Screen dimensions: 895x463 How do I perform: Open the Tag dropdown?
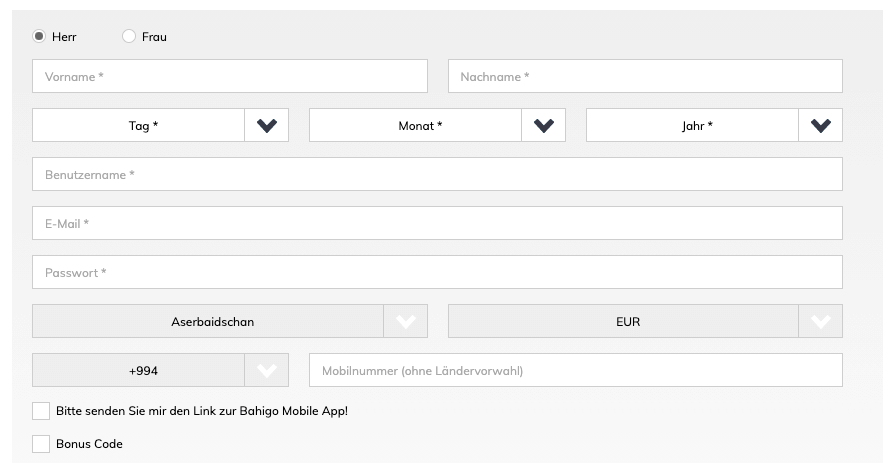[x=139, y=126]
